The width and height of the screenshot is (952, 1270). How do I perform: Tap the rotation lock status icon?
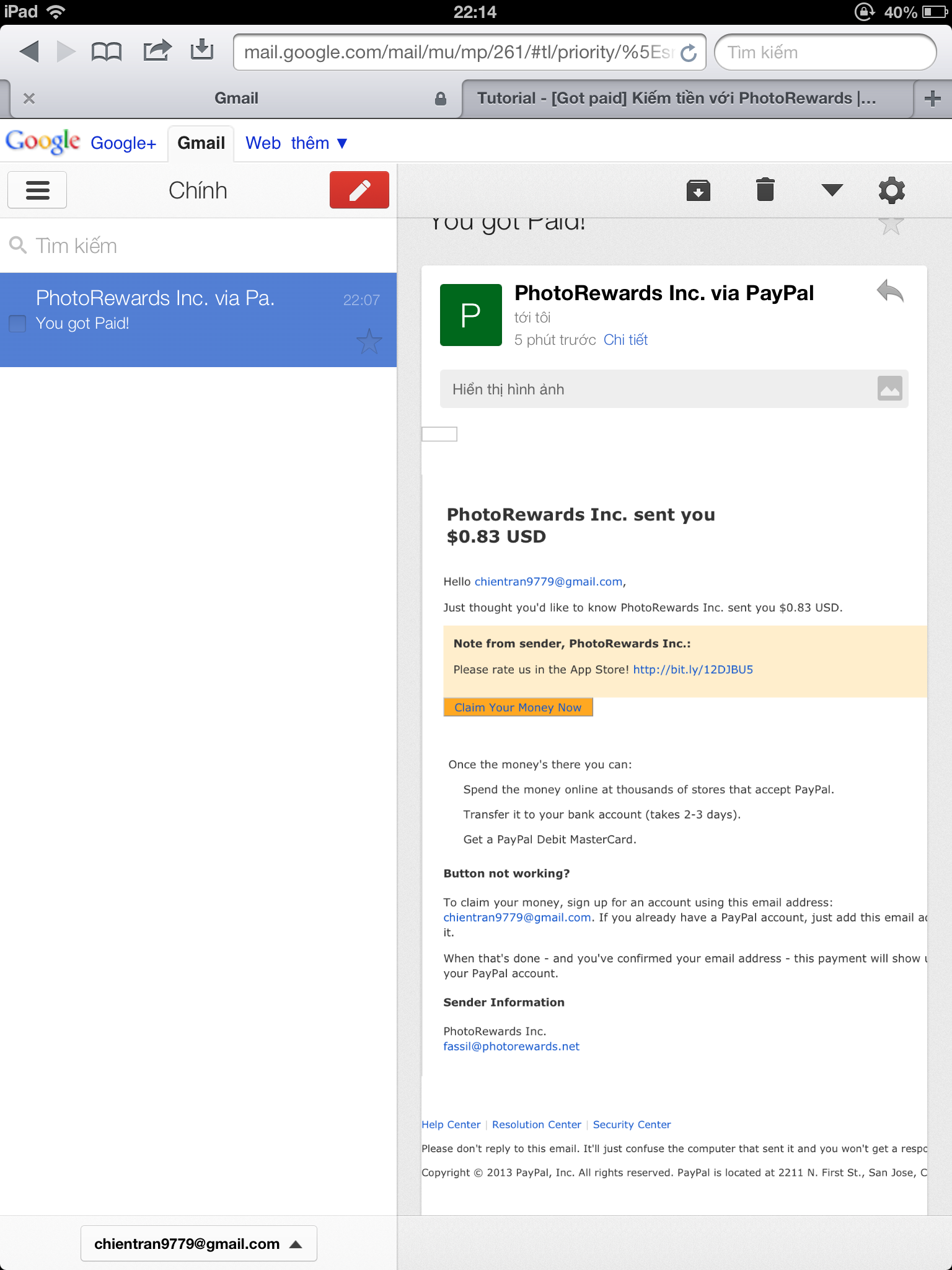tap(865, 12)
